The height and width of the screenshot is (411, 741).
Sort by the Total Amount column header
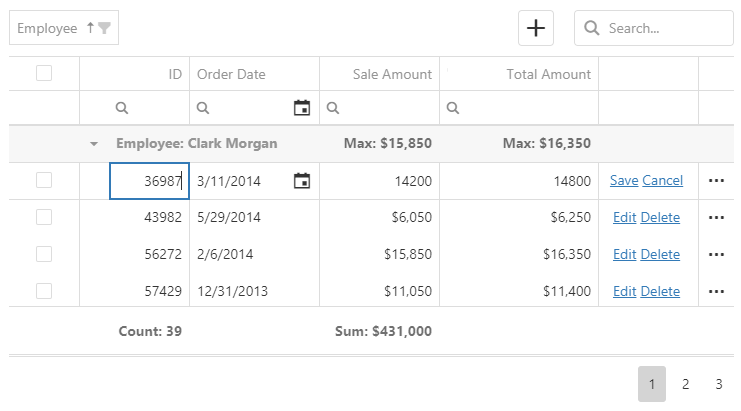coord(549,74)
